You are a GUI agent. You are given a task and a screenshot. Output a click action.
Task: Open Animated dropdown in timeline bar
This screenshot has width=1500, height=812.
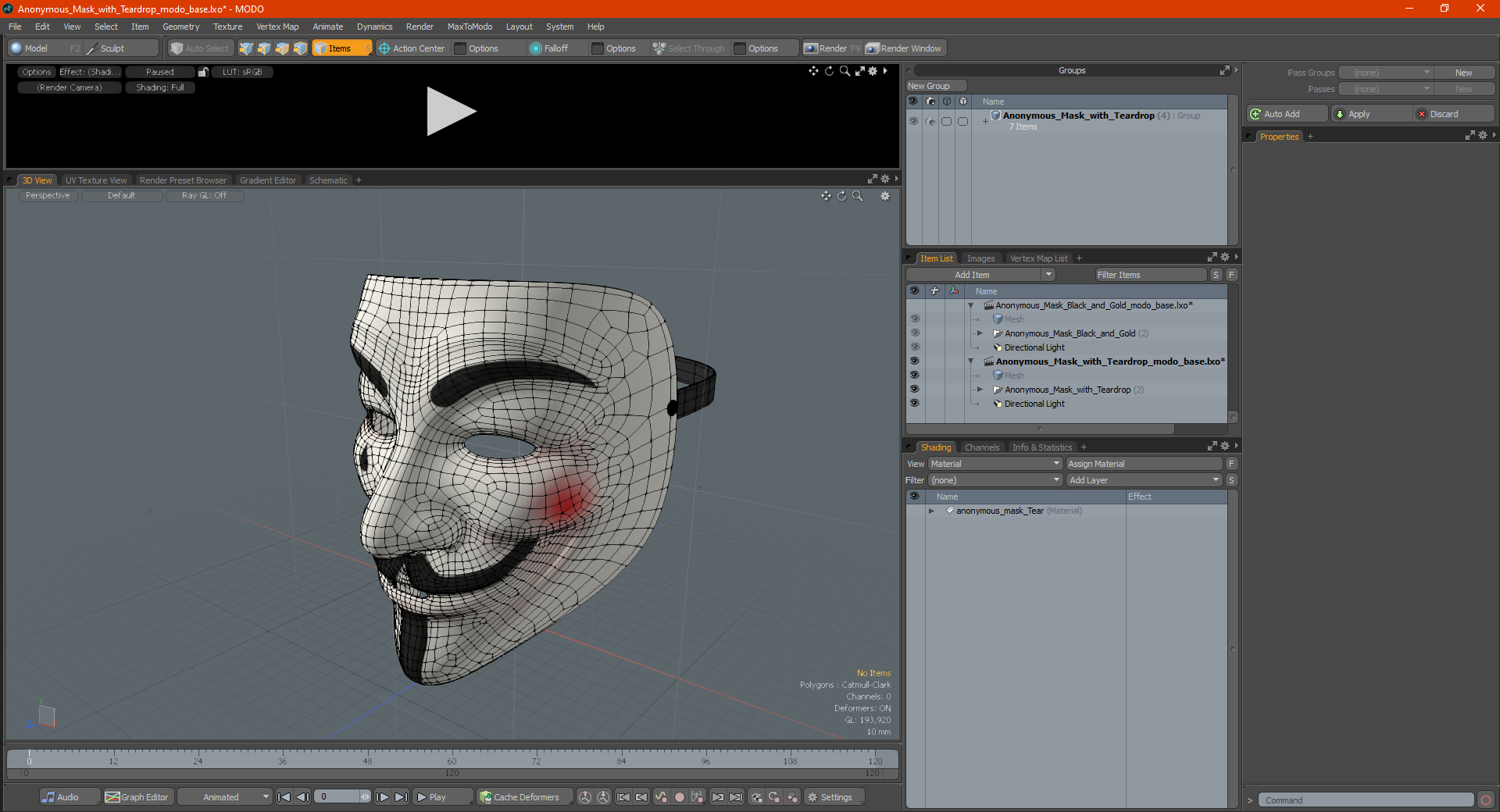(224, 797)
